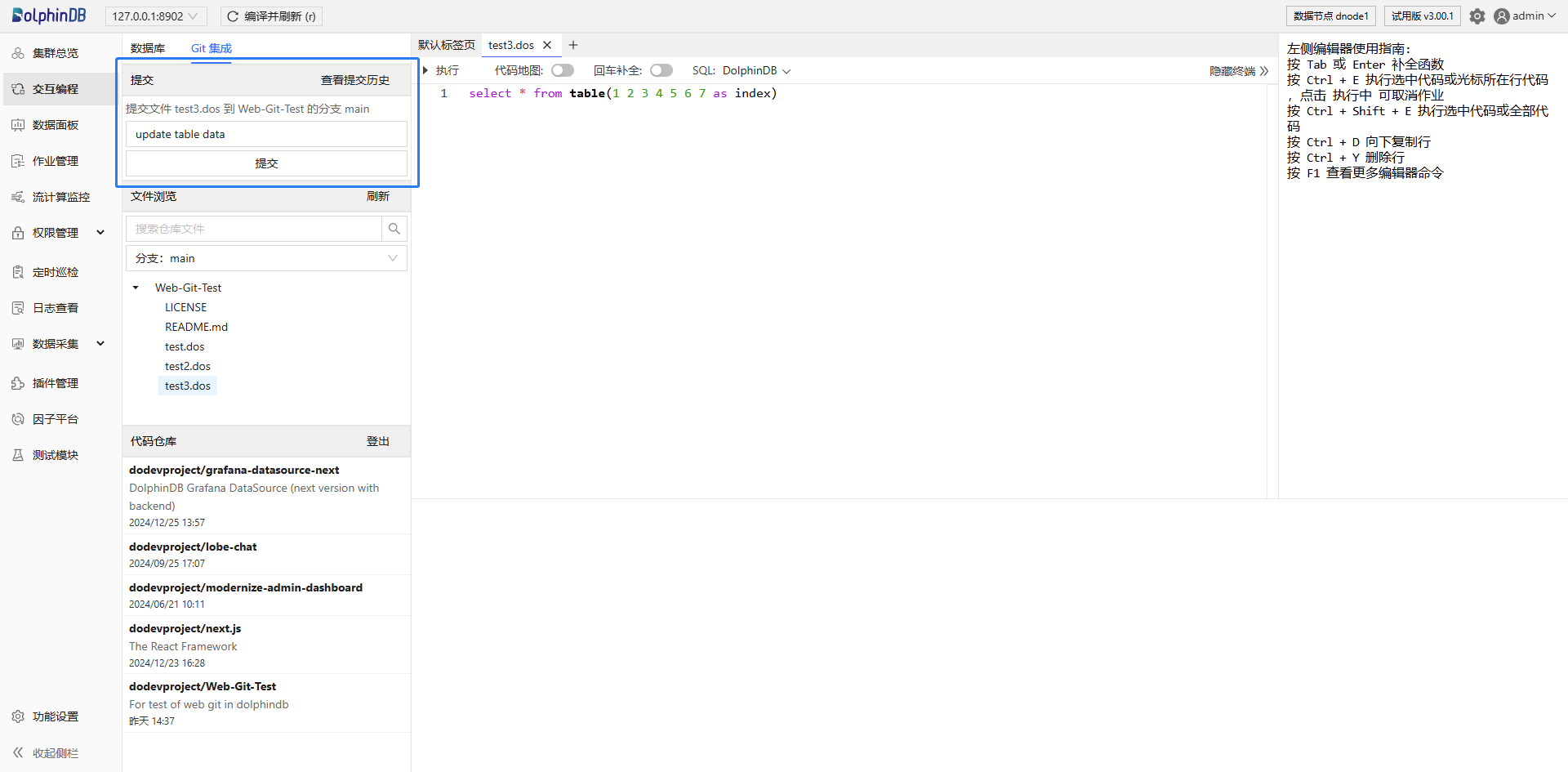Close the test3.dos editor tab
This screenshot has height=772, width=1568.
click(547, 45)
